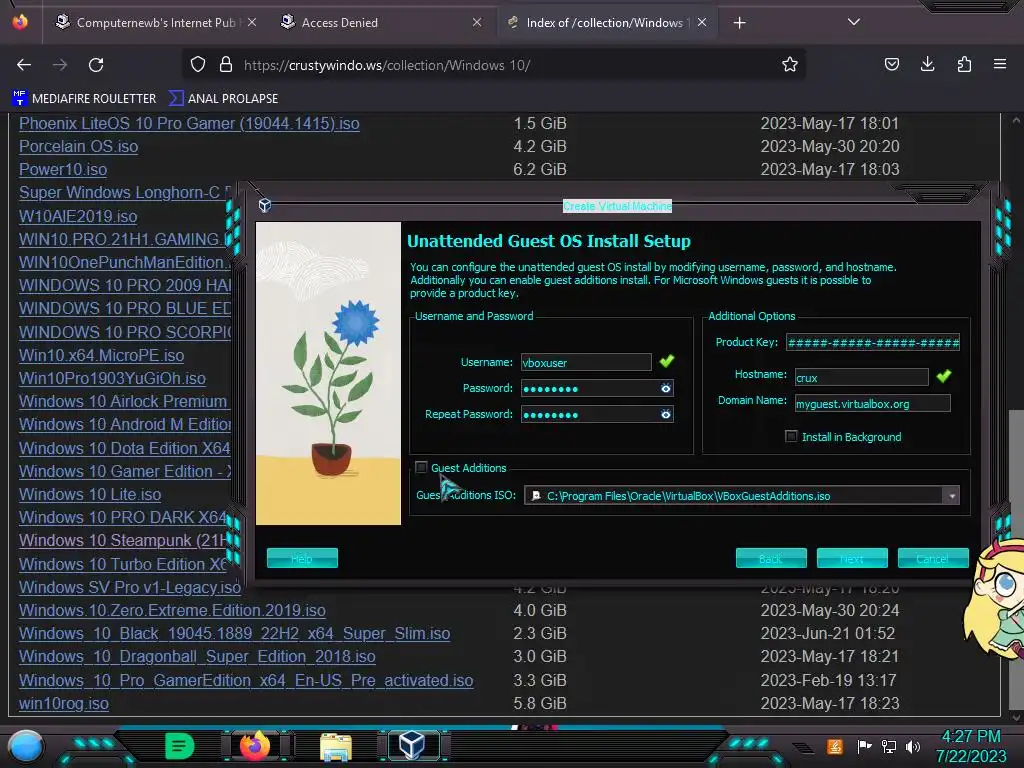Screen dimensions: 1024x768
Task: Enable Install in Background checkbox
Action: point(791,436)
